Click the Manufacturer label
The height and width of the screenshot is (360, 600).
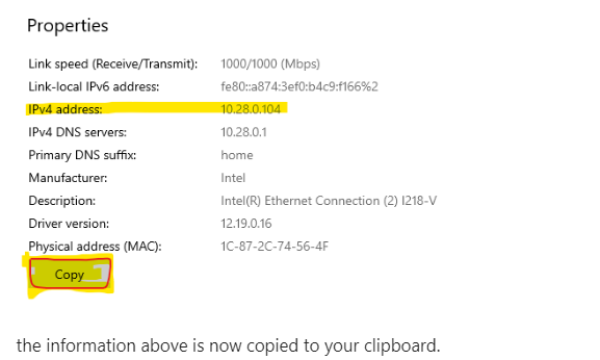pos(68,178)
